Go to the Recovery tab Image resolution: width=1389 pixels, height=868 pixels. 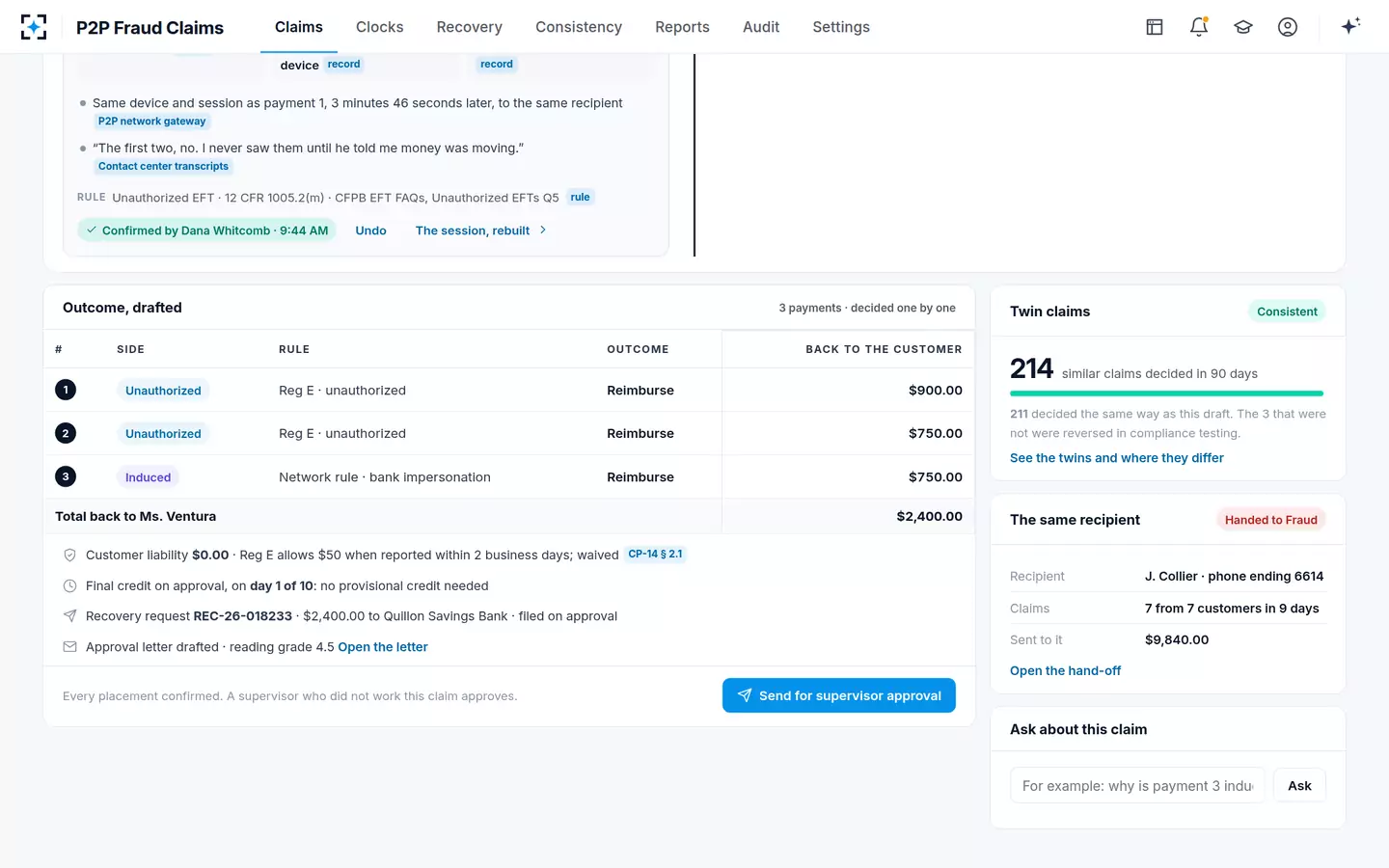tap(470, 27)
